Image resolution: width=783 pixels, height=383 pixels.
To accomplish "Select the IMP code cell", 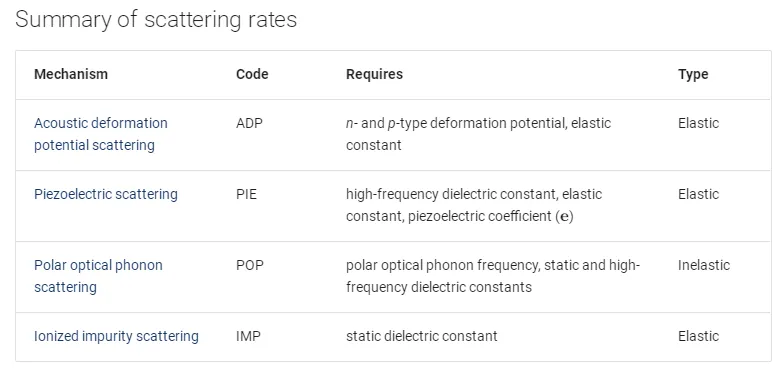I will (x=249, y=336).
